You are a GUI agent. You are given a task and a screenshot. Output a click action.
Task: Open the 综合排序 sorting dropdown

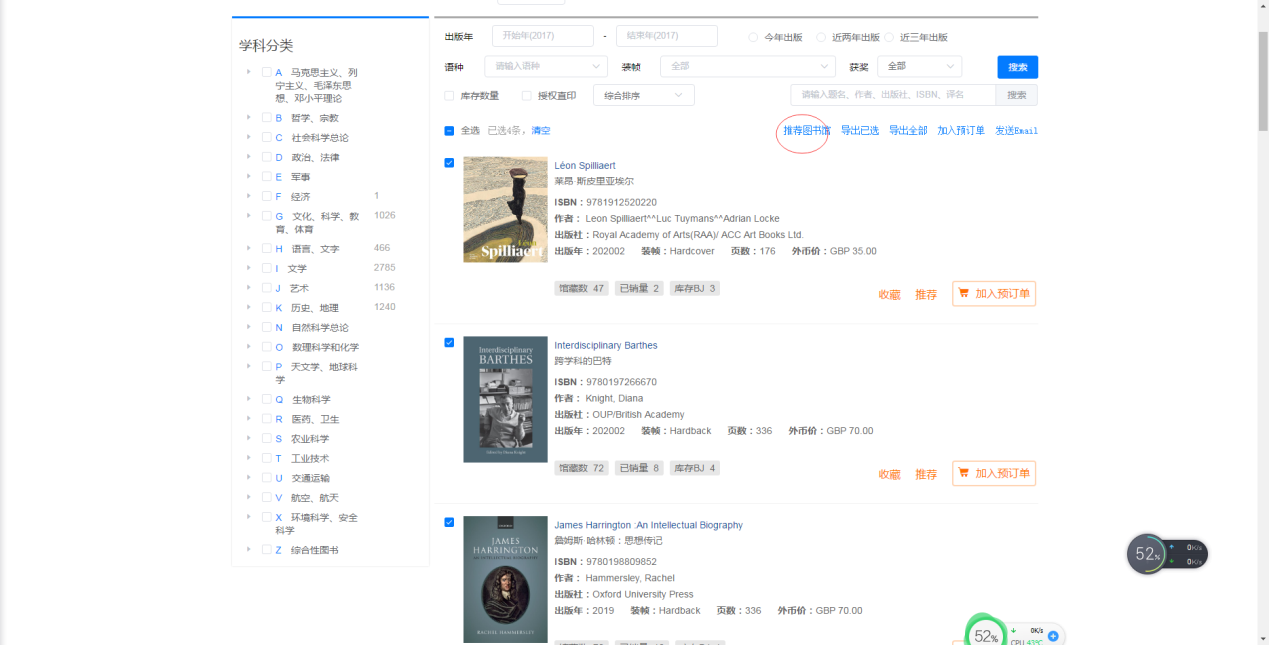tap(643, 96)
